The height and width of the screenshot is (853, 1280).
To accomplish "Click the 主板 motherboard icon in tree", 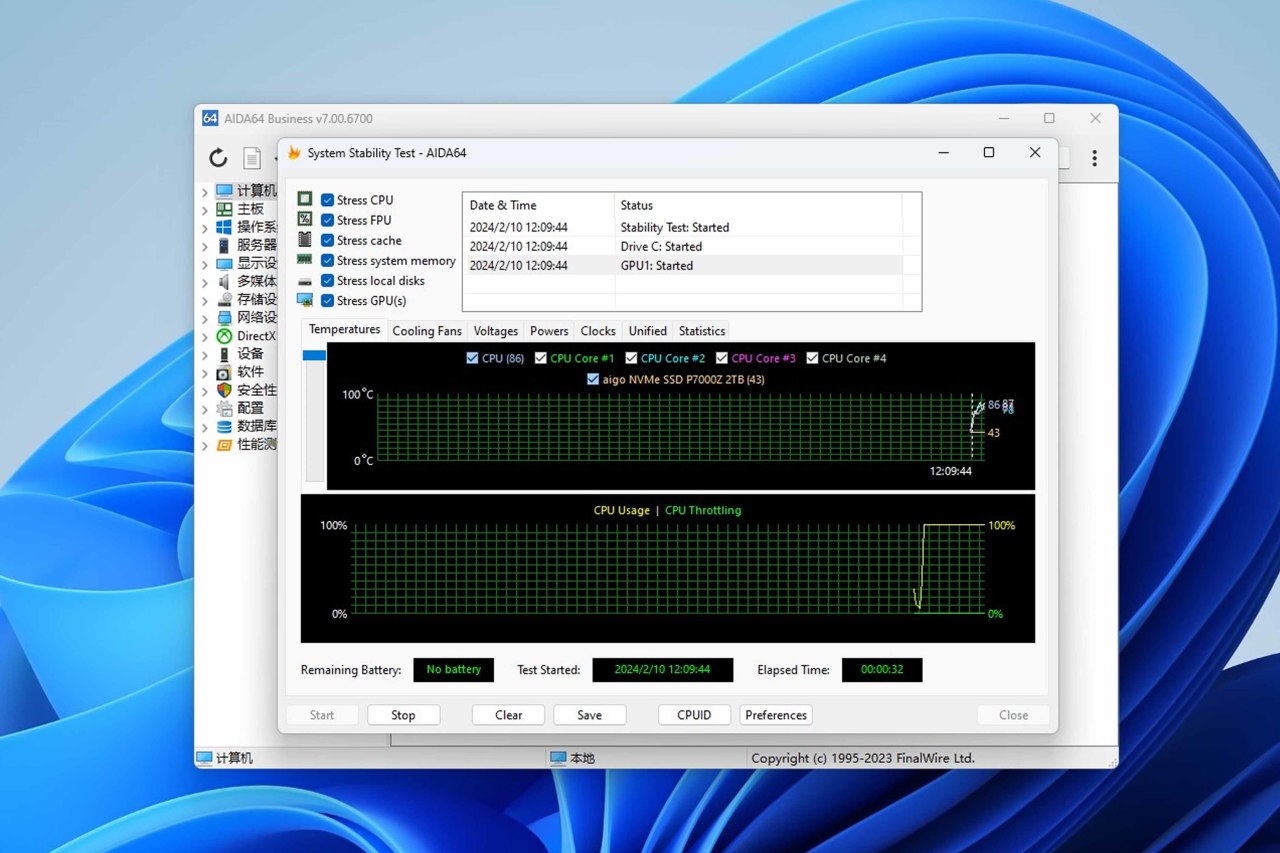I will (x=224, y=209).
